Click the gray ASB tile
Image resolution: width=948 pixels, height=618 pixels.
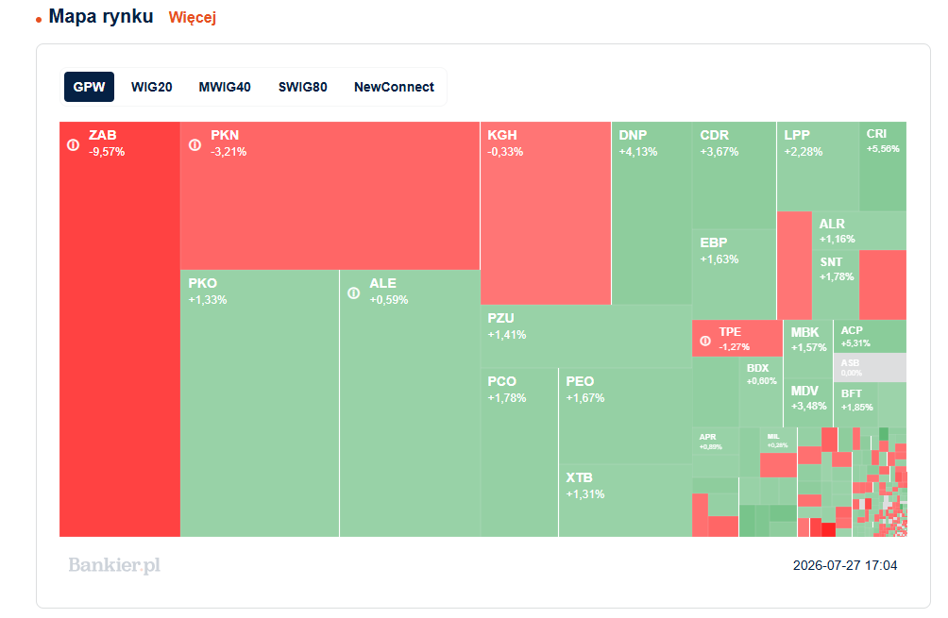coord(870,368)
